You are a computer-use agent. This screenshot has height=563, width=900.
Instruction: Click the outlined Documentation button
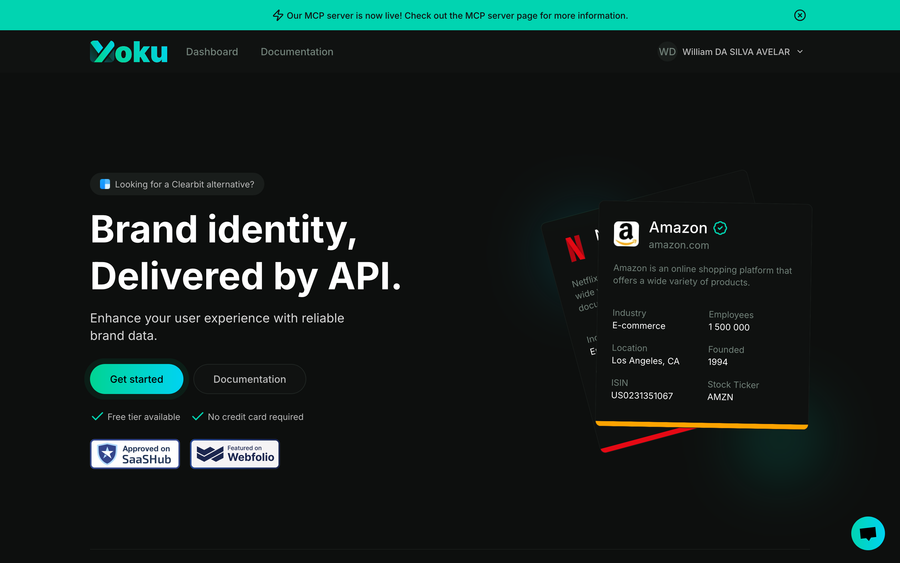(250, 379)
